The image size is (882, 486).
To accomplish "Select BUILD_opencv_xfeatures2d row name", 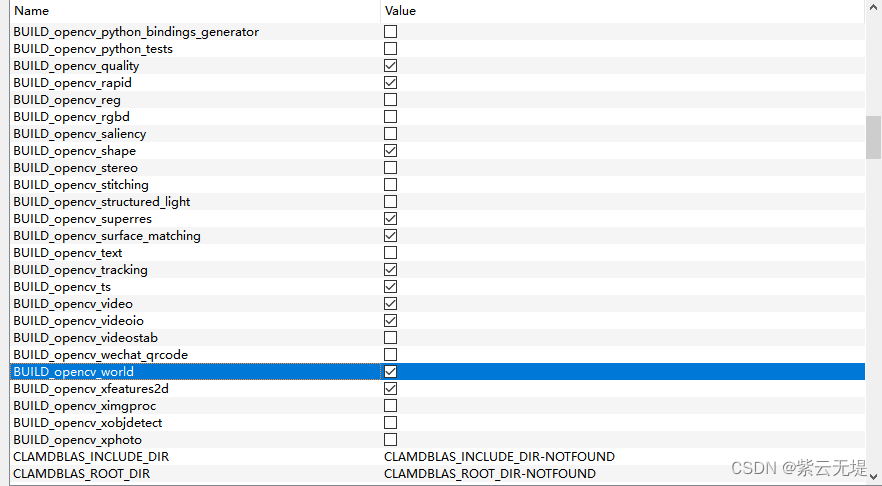I will click(91, 389).
